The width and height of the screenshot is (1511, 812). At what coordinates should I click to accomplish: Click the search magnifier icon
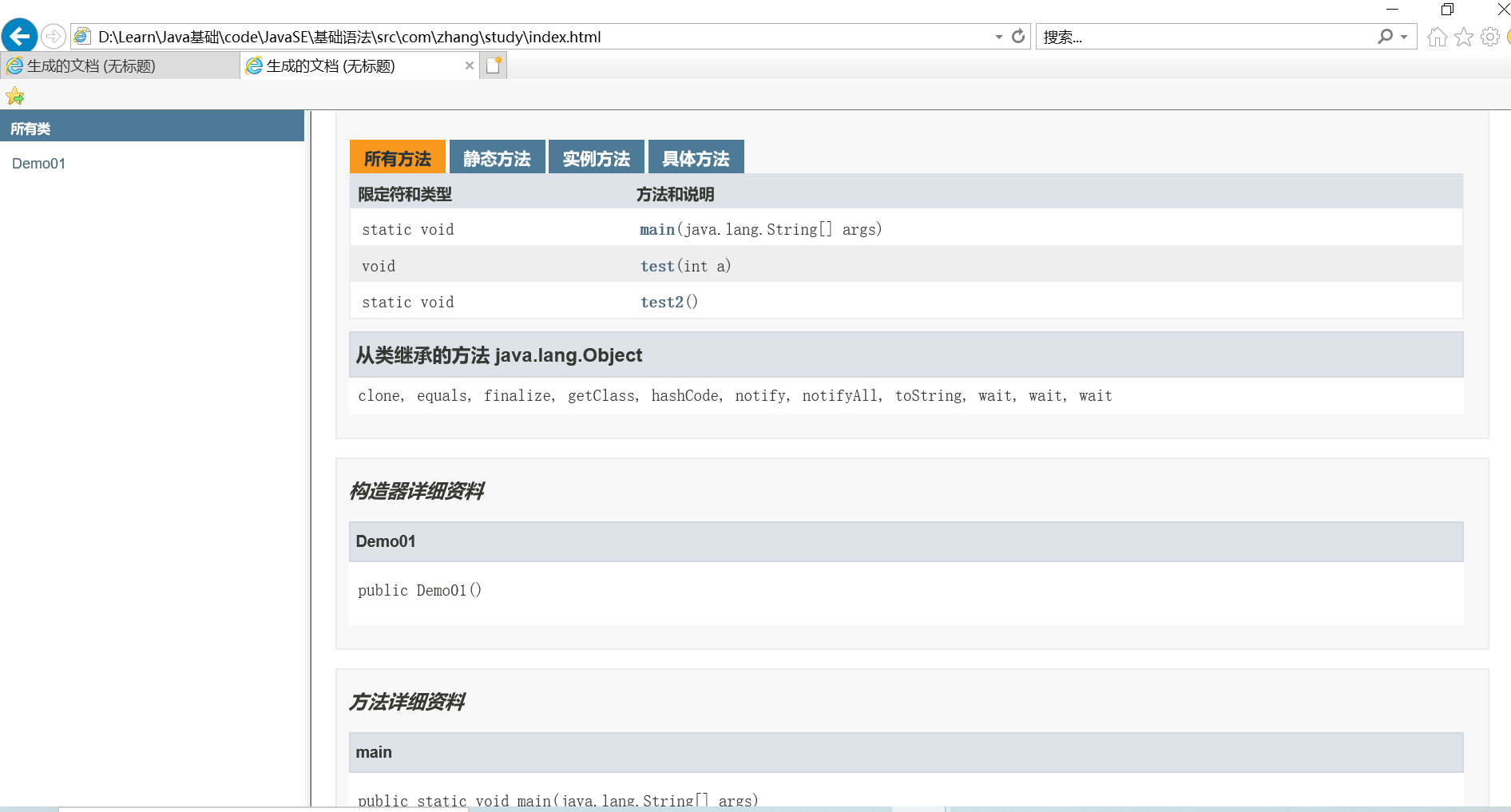click(x=1385, y=37)
